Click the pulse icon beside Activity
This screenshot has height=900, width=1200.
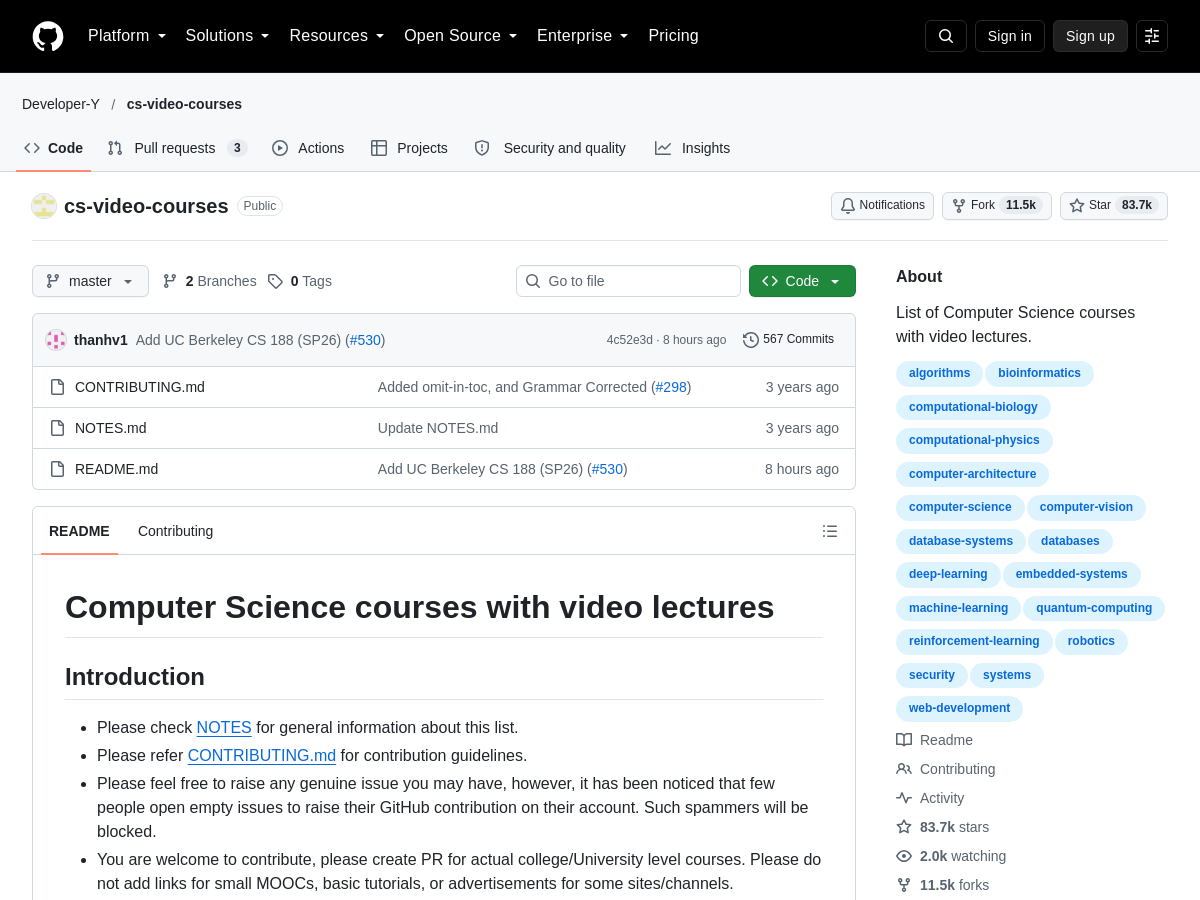pos(904,798)
